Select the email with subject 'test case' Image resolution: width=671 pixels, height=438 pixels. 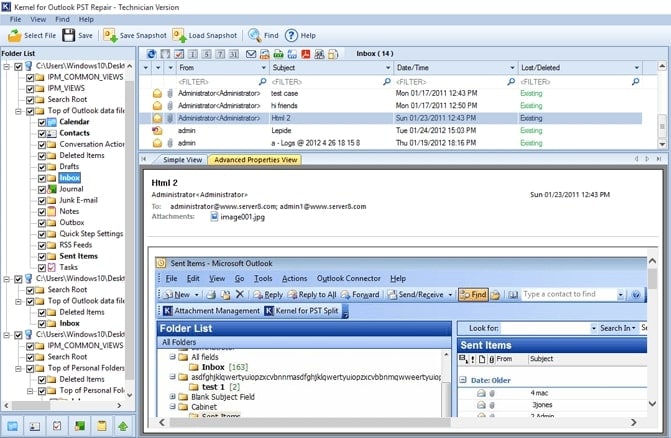390,93
